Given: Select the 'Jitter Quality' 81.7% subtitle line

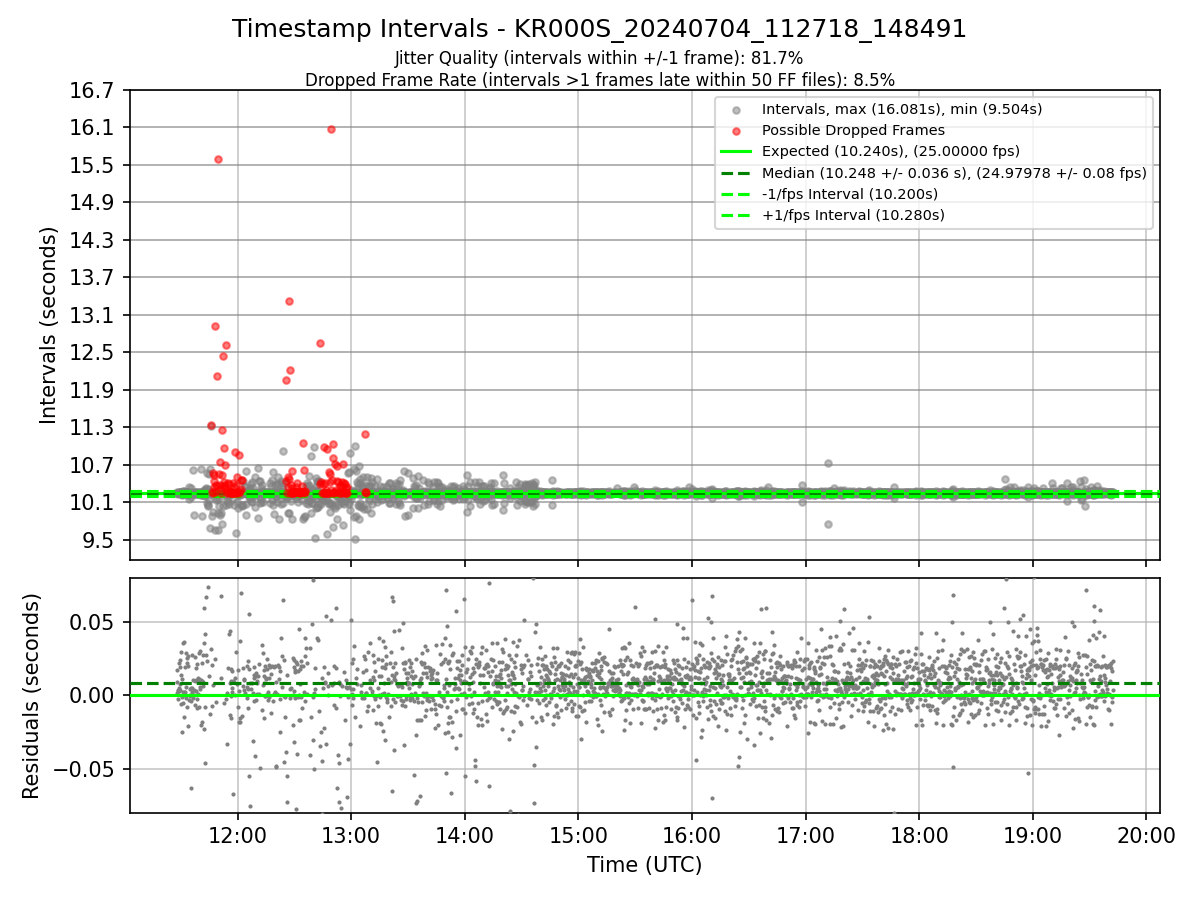Looking at the screenshot, I should point(599,58).
